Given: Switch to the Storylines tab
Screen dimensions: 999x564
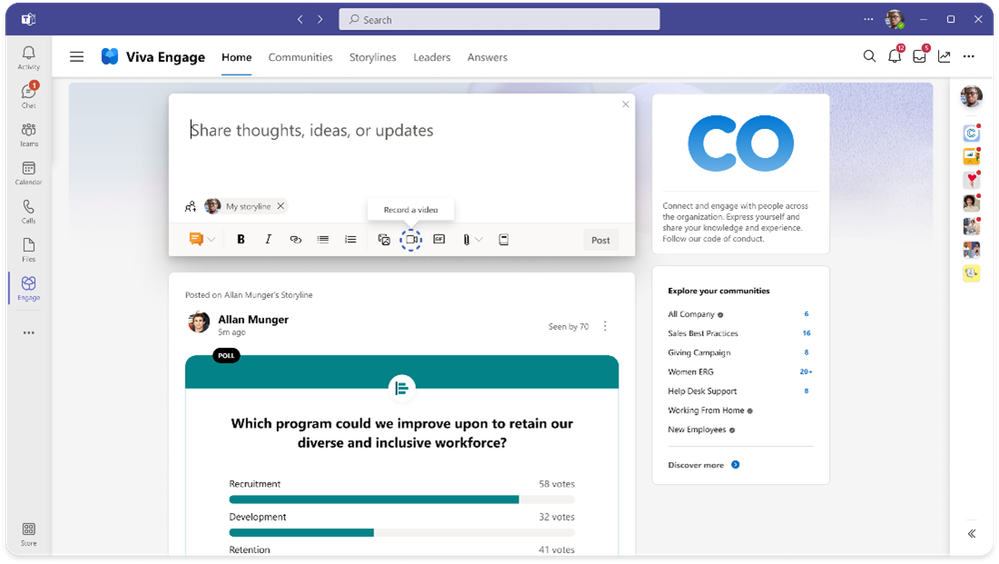Looking at the screenshot, I should click(x=373, y=57).
